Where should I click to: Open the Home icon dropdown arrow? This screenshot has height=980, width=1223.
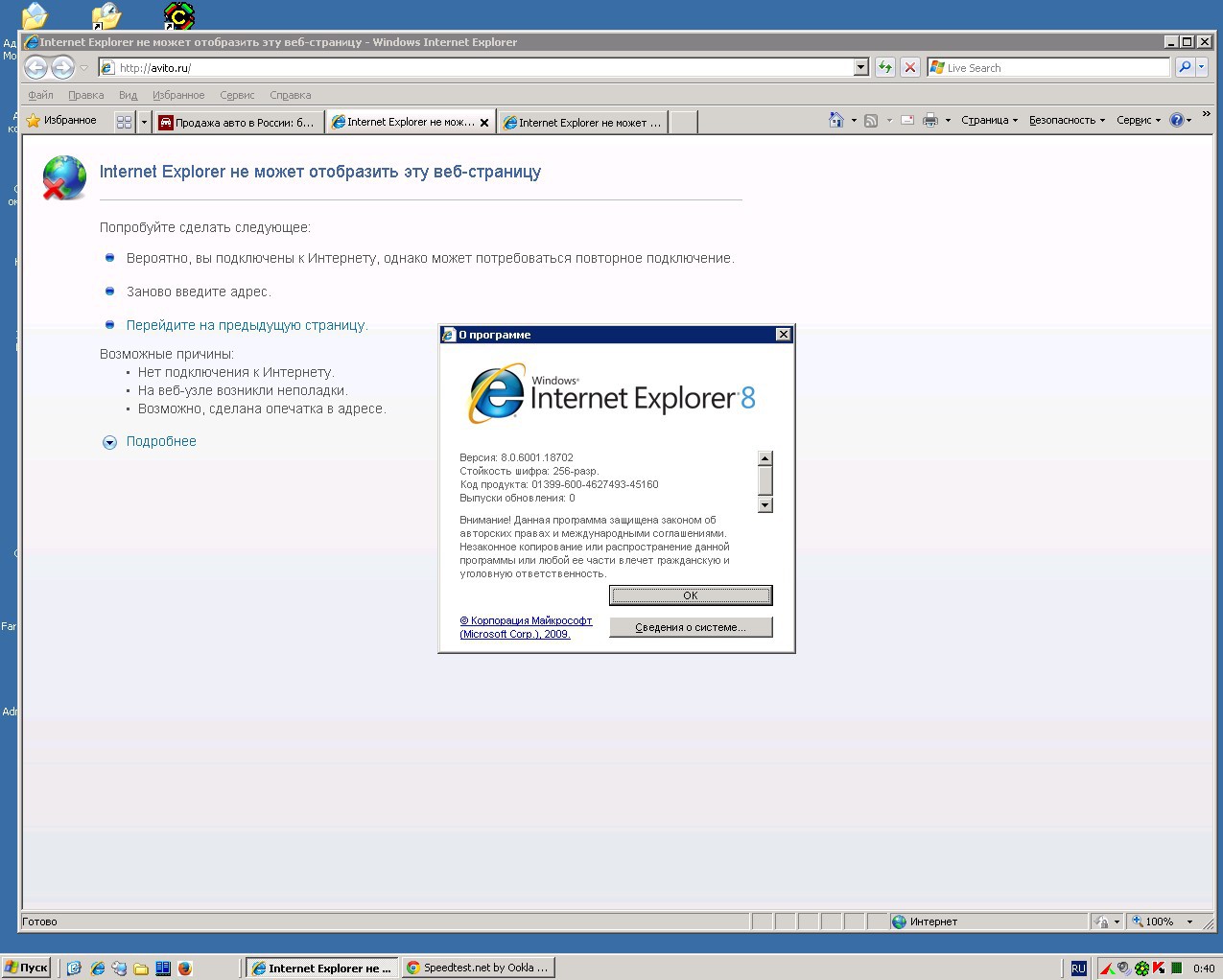coord(854,121)
